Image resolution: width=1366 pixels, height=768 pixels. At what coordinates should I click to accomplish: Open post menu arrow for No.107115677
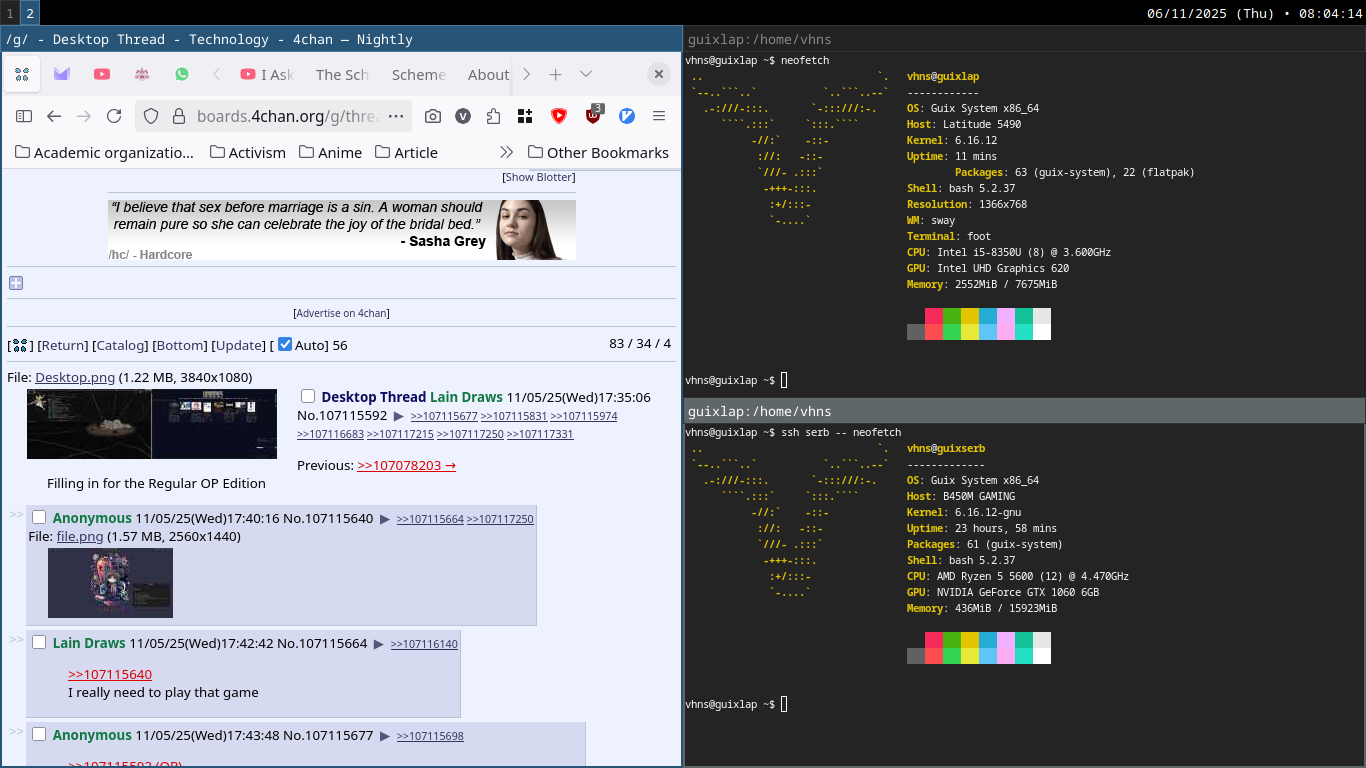pyautogui.click(x=385, y=735)
